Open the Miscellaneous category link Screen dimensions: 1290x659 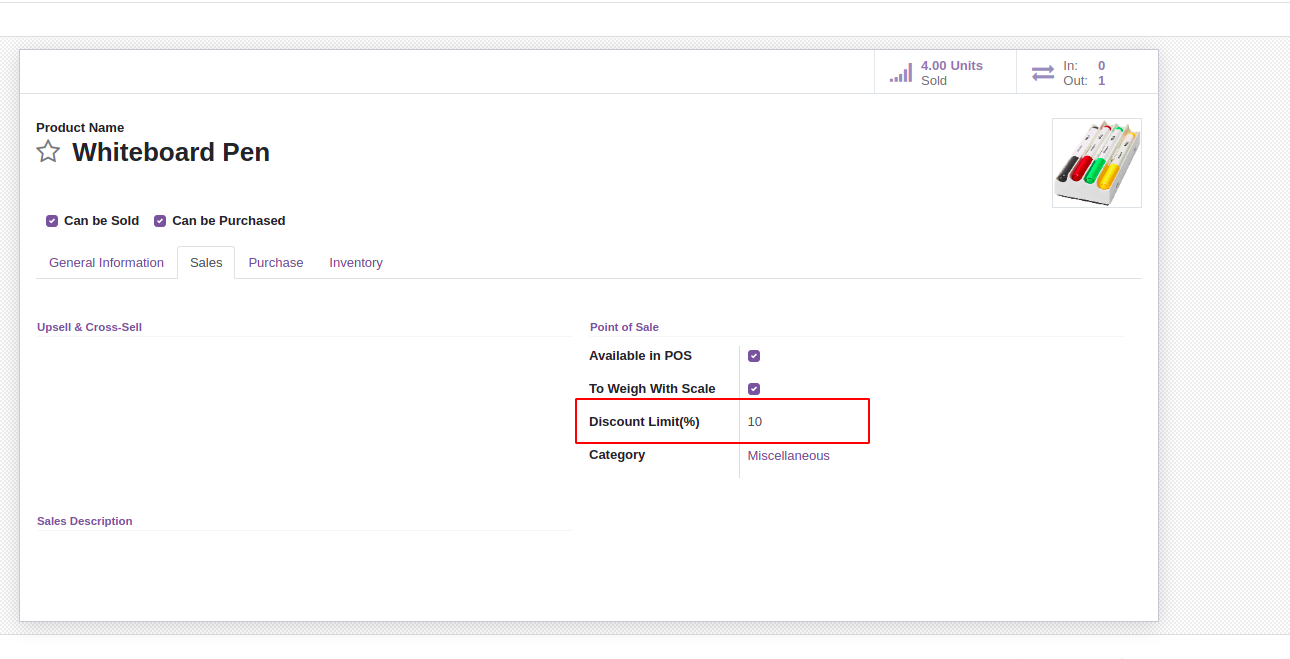click(x=788, y=456)
